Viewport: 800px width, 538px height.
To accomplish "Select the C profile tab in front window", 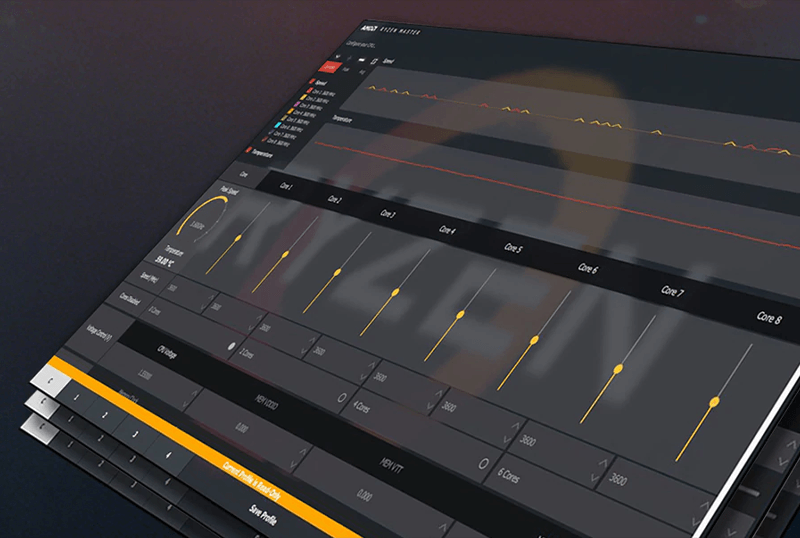I will [x=51, y=381].
